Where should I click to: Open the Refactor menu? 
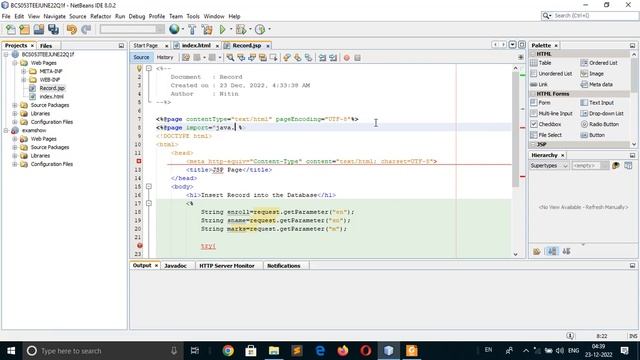(100, 16)
